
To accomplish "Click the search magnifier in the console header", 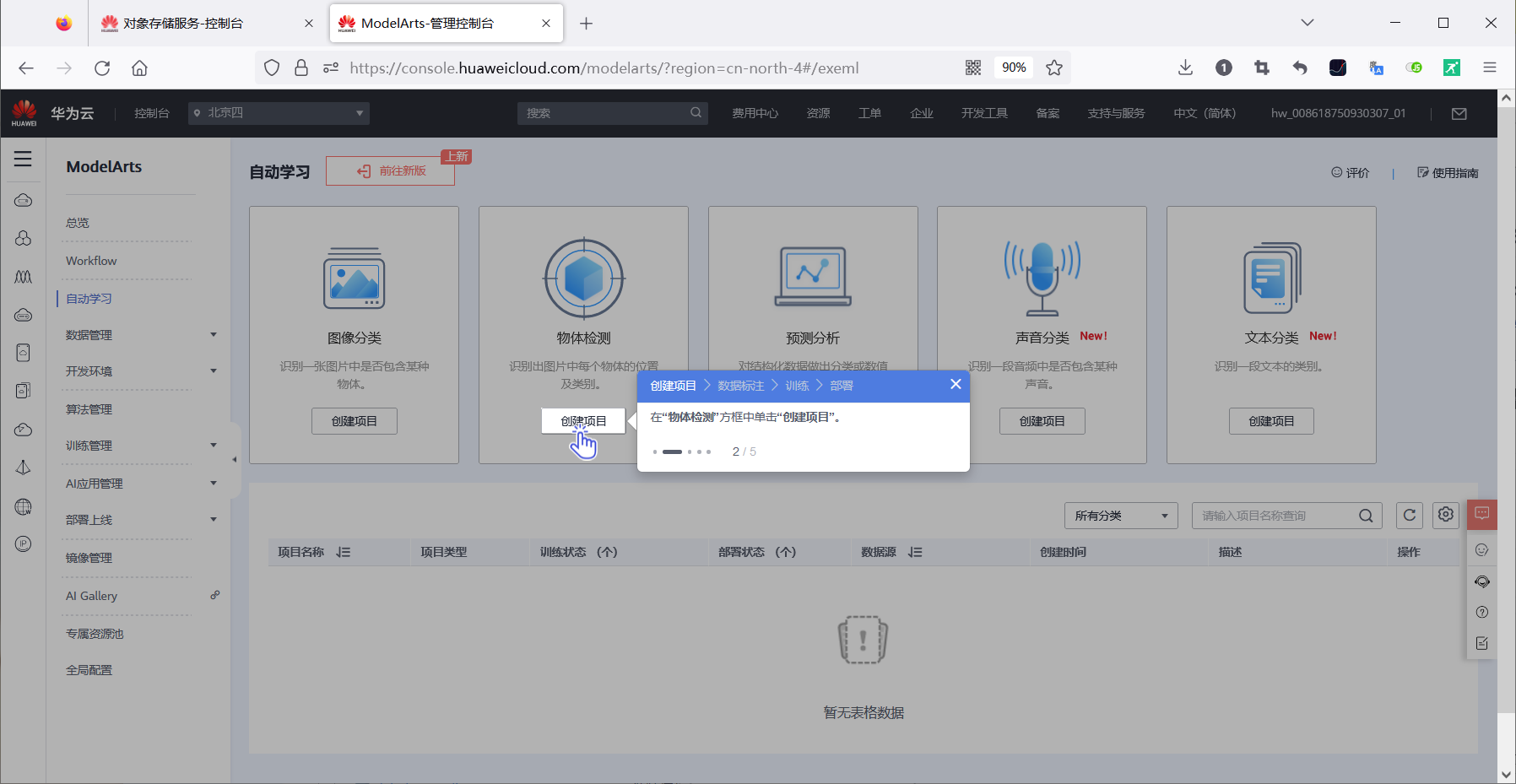I will pos(696,113).
